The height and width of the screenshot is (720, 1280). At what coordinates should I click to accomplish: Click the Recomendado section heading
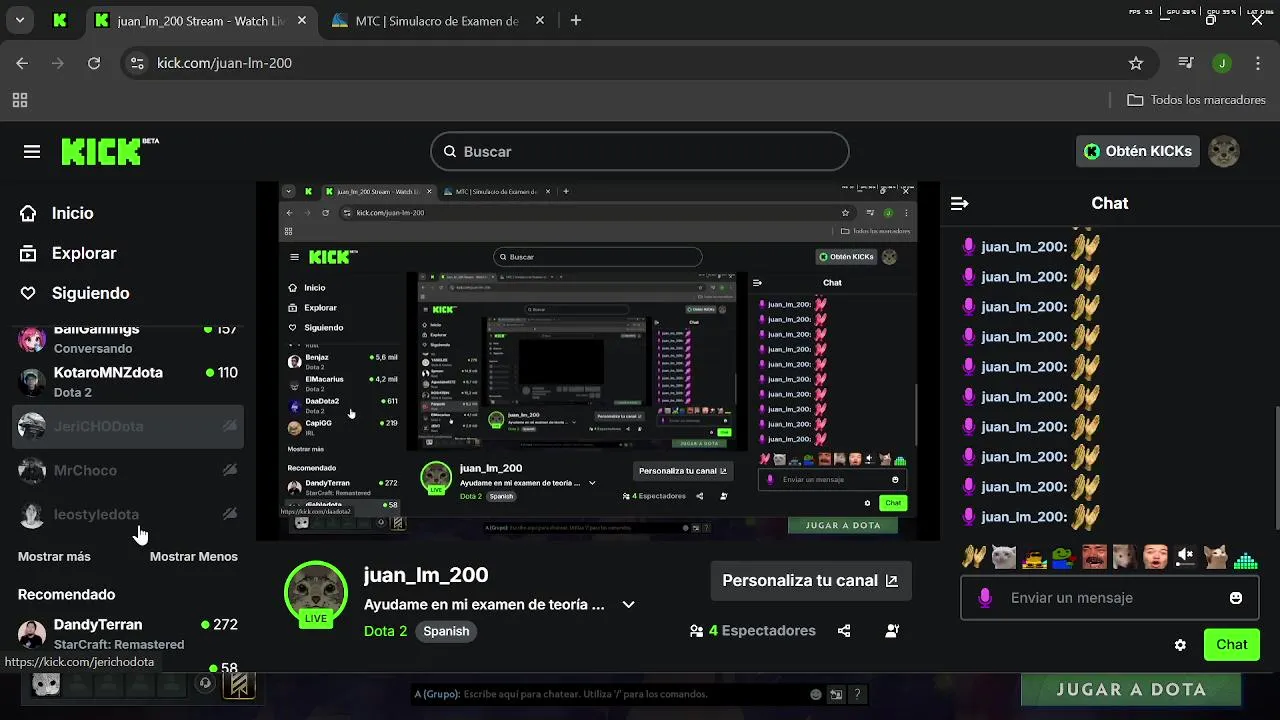[66, 594]
